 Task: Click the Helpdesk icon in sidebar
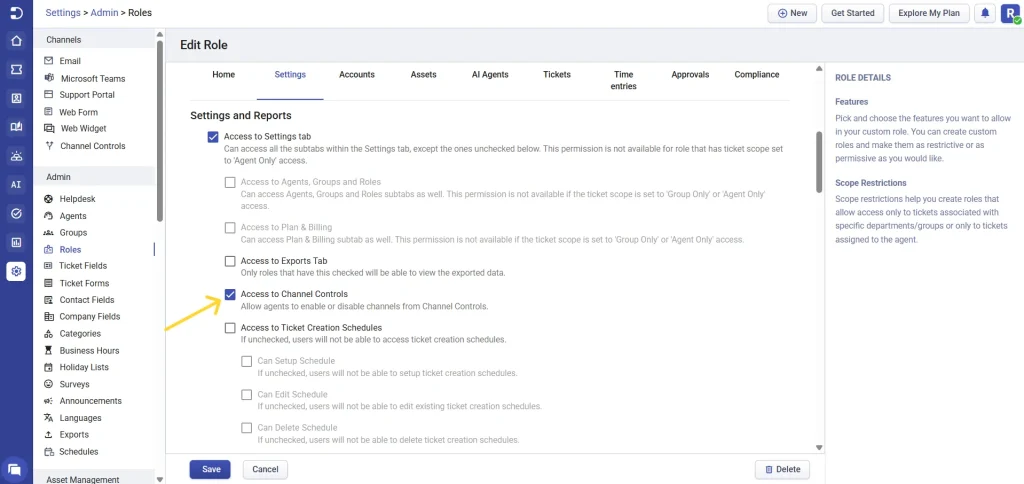(x=48, y=199)
